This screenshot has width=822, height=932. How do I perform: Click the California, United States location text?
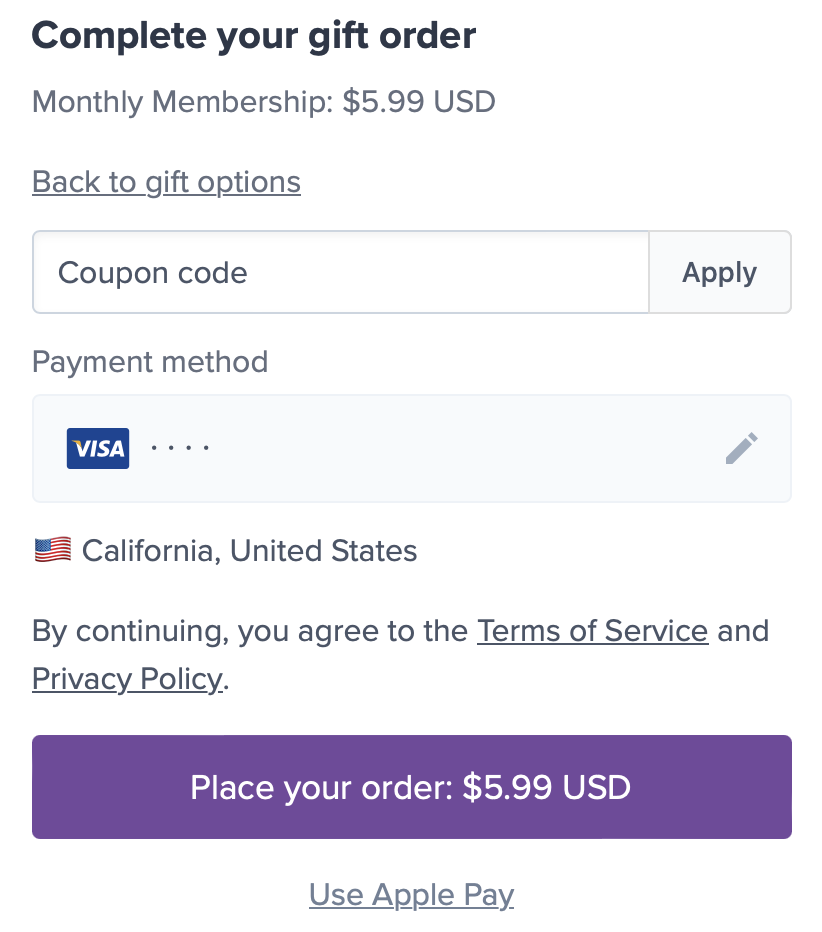tap(249, 550)
